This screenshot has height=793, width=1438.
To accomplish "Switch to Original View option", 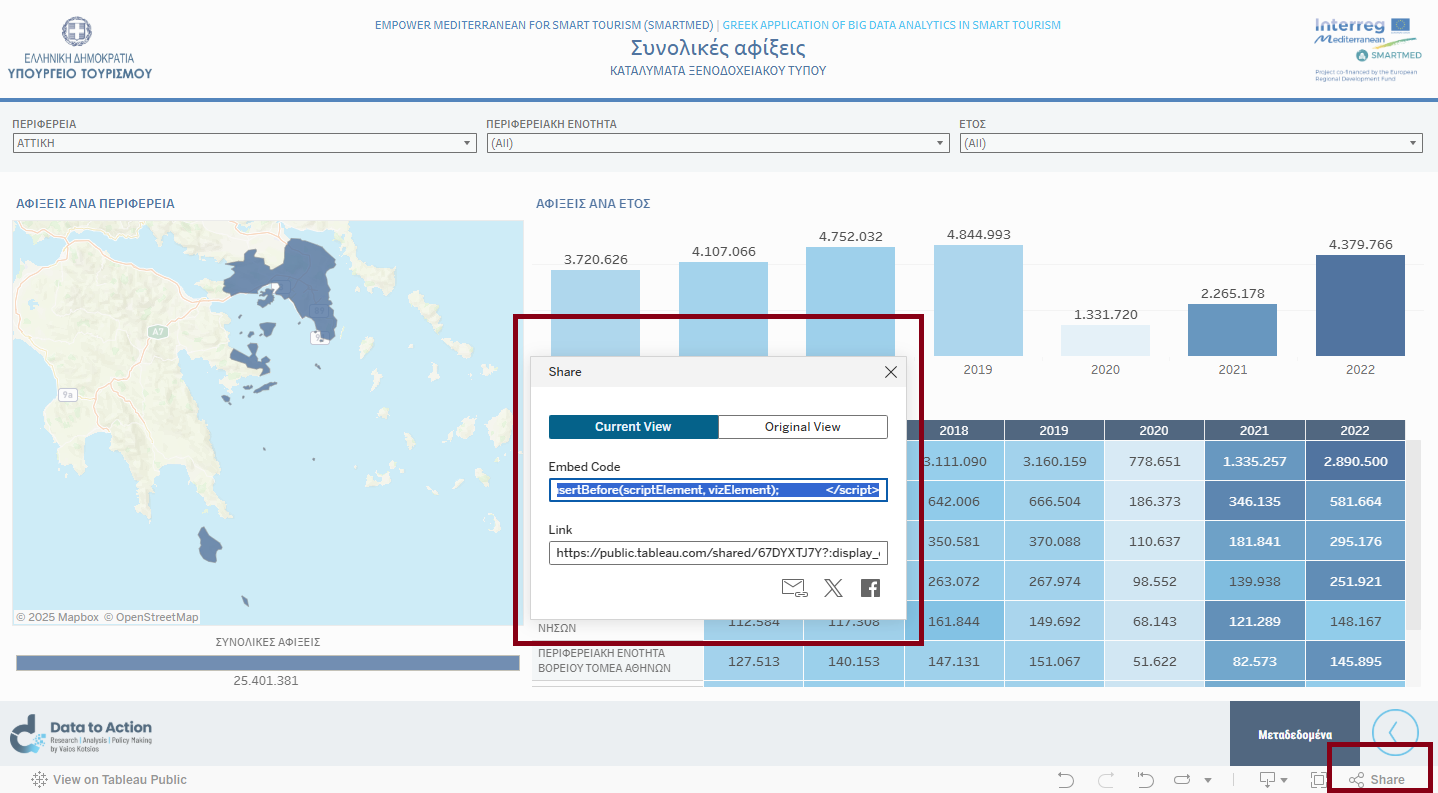I will coord(802,427).
